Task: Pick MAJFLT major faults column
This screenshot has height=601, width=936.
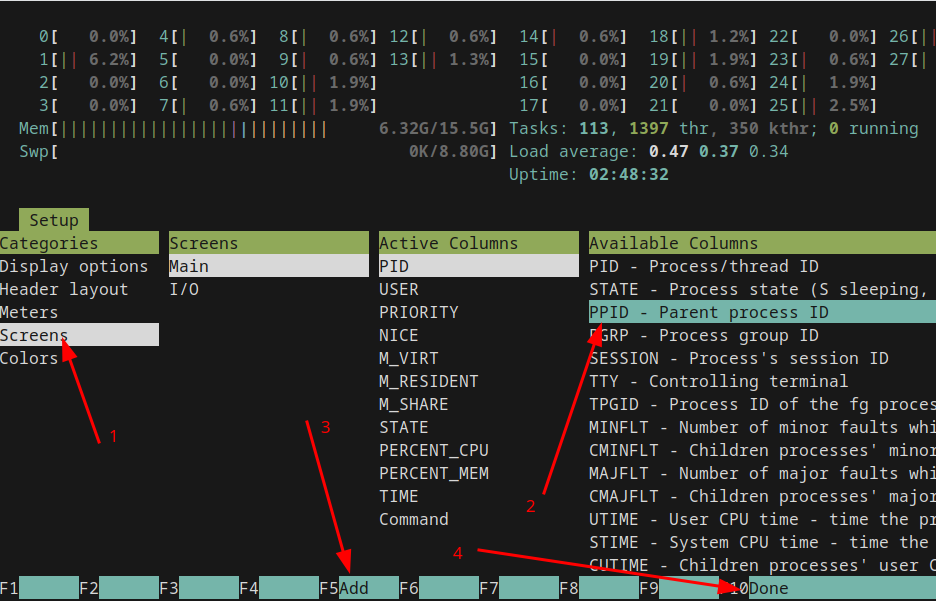Action: [762, 473]
